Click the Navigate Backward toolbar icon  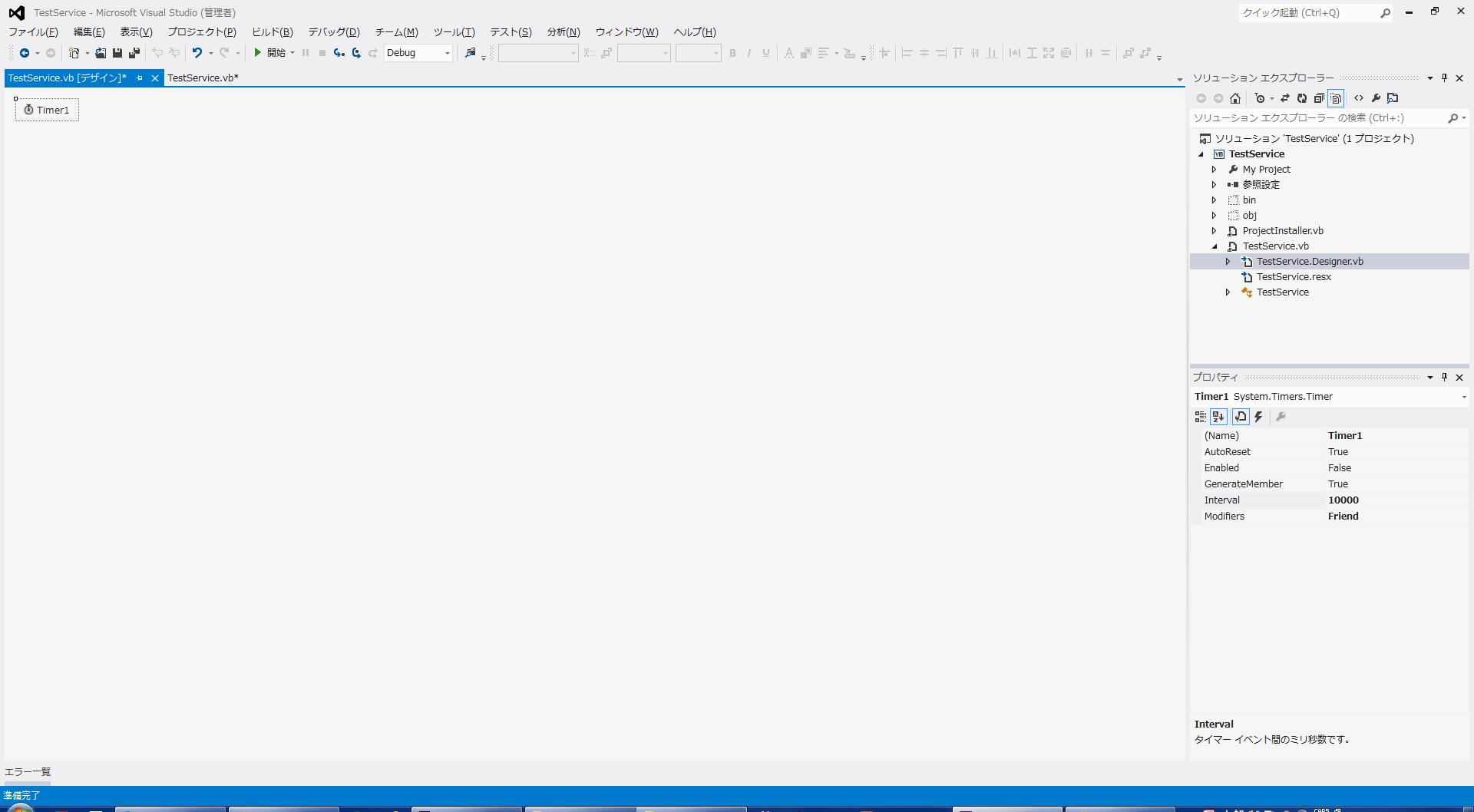point(25,53)
